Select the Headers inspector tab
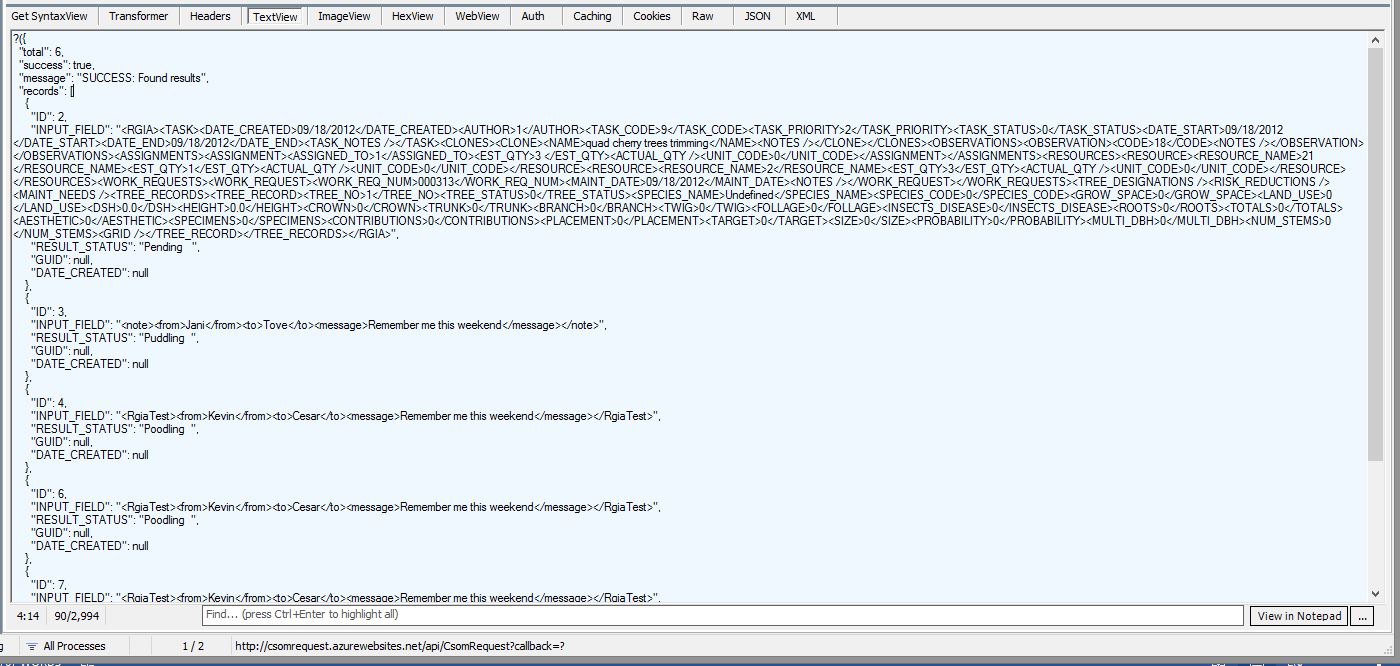Screen dimensions: 1400x666 [x=210, y=16]
